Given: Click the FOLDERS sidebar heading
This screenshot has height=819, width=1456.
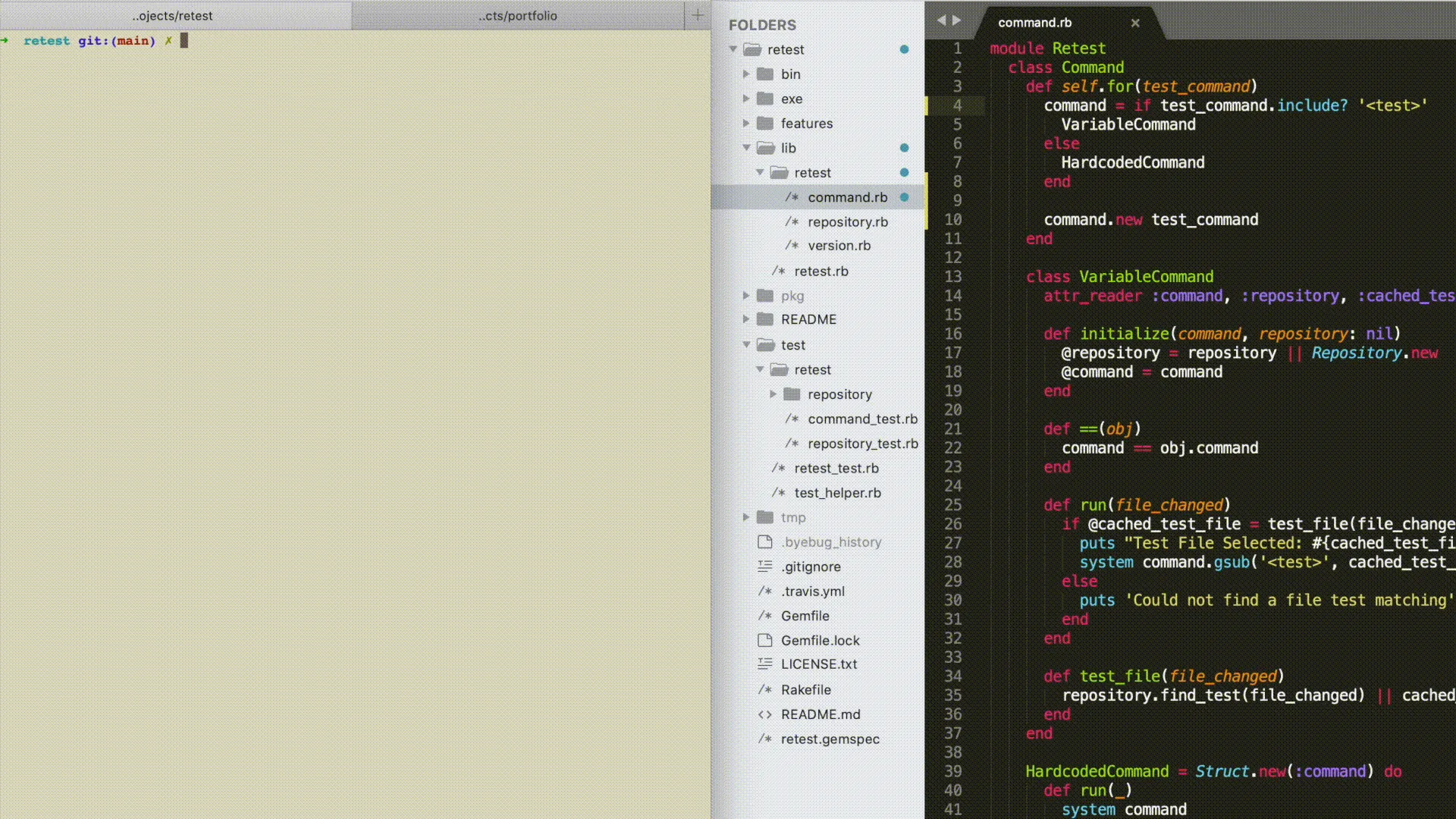Looking at the screenshot, I should (762, 25).
